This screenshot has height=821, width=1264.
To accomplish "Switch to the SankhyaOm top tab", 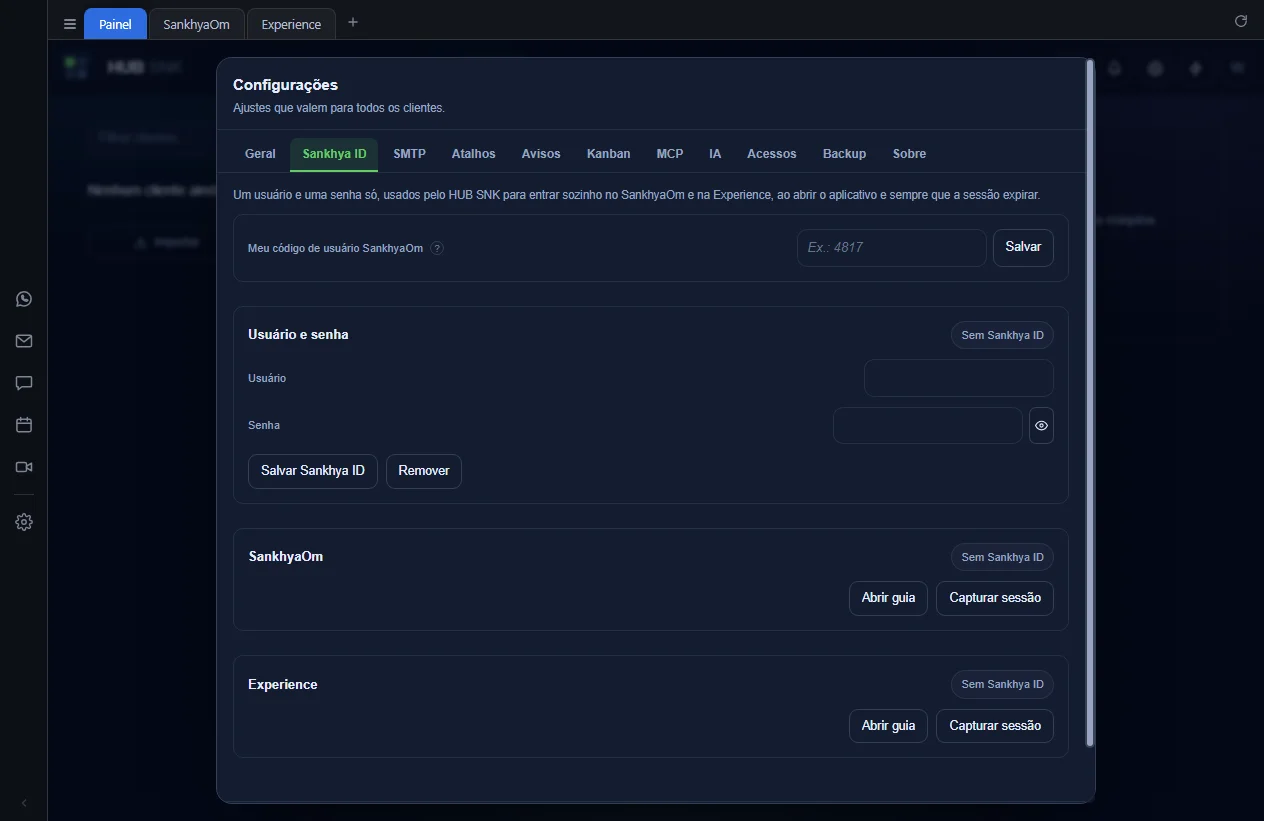I will pos(197,24).
